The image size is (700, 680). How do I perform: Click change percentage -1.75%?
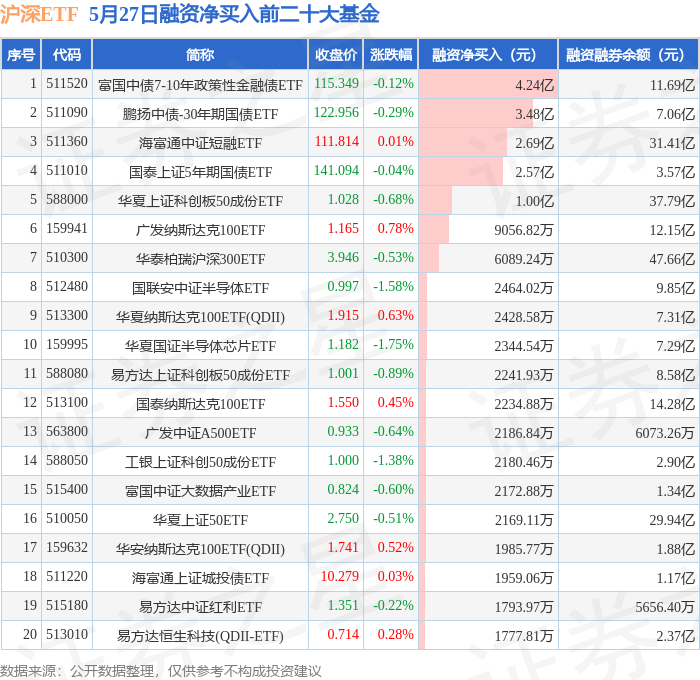(393, 345)
